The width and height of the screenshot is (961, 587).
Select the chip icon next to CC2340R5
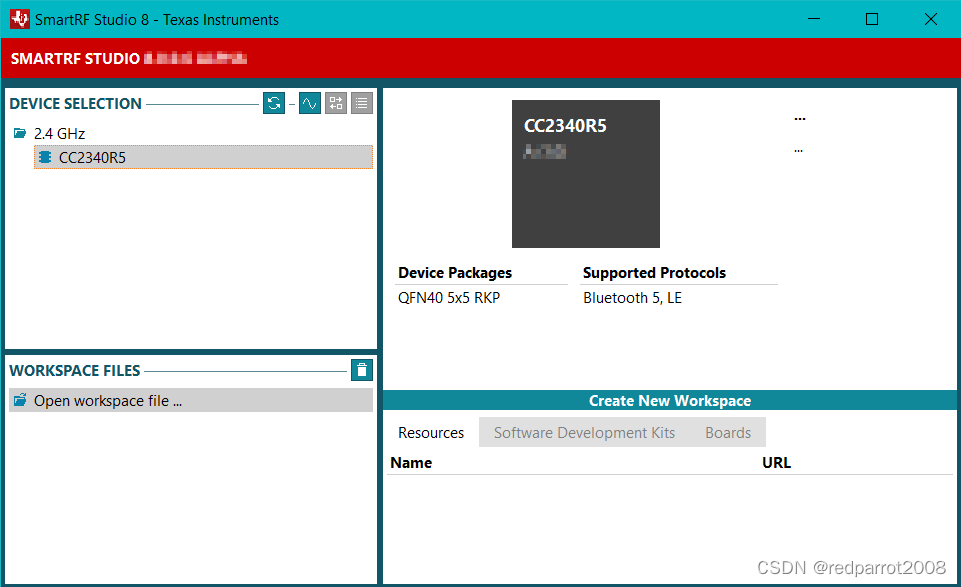click(45, 157)
